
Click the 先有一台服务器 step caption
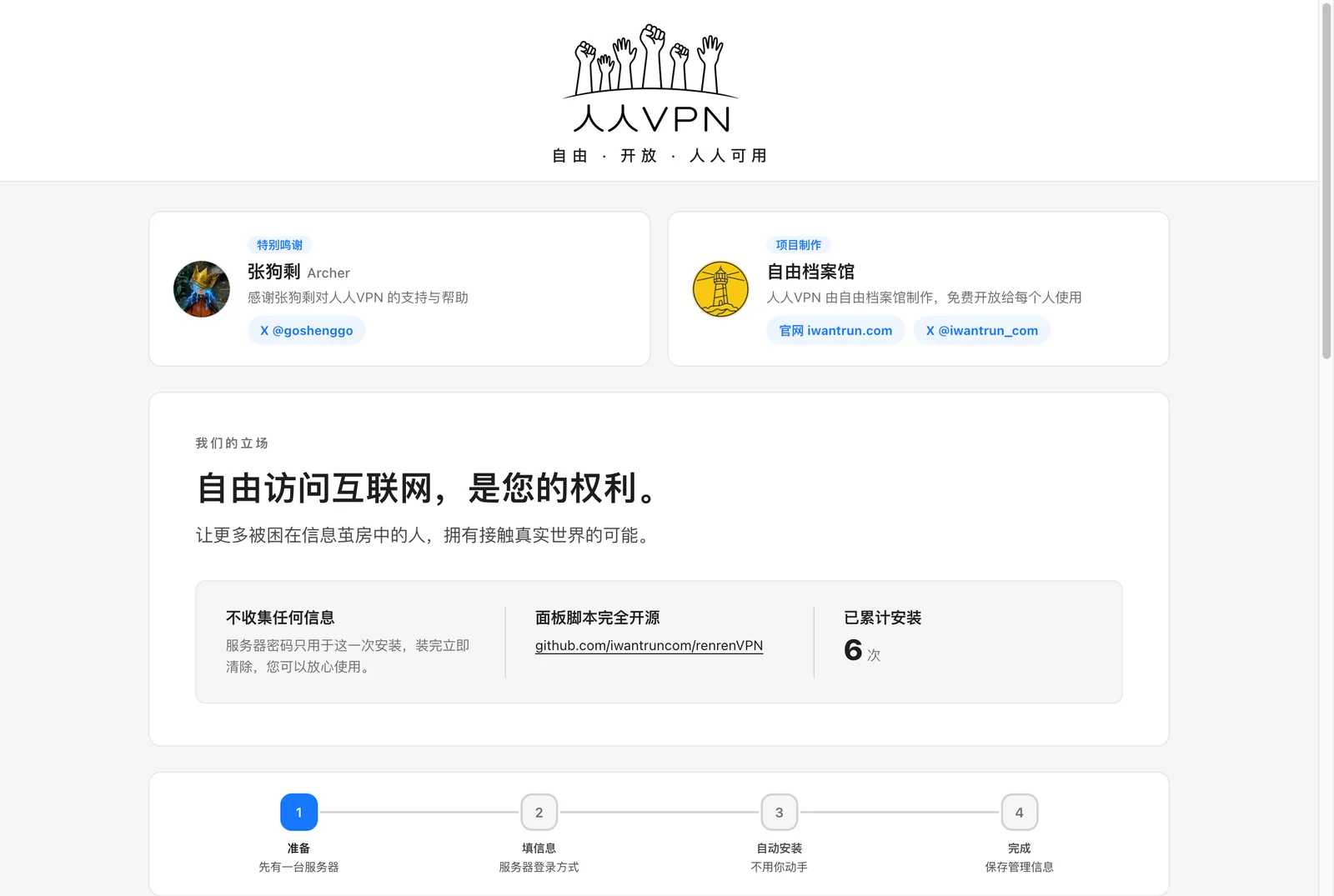[x=298, y=867]
